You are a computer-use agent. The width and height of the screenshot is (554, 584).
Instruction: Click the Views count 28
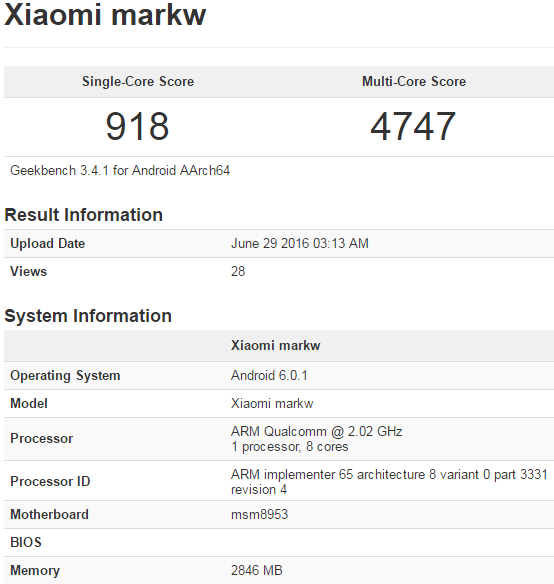238,272
